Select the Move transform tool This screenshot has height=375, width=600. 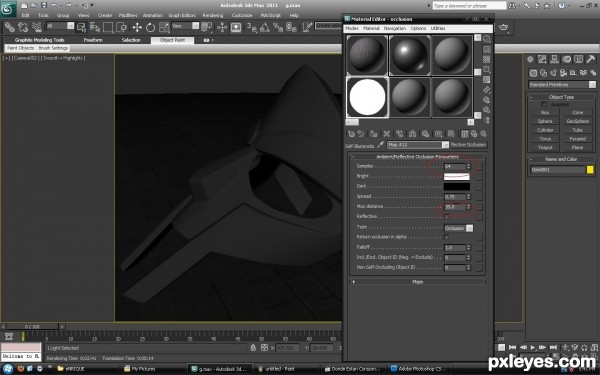137,27
